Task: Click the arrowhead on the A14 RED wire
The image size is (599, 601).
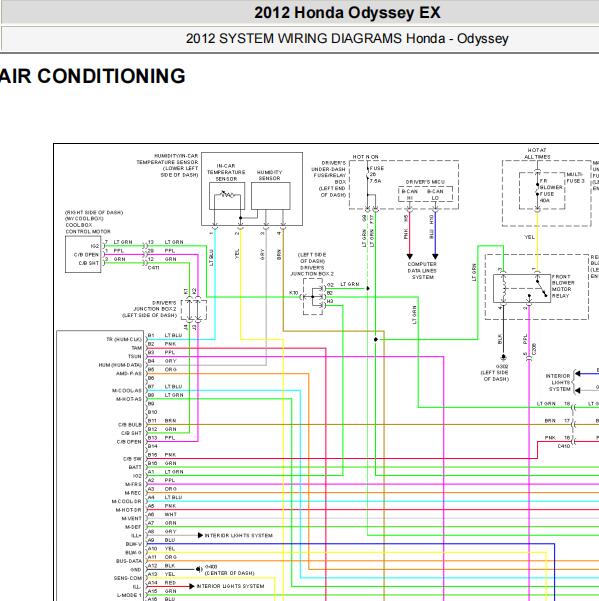Action: click(192, 586)
